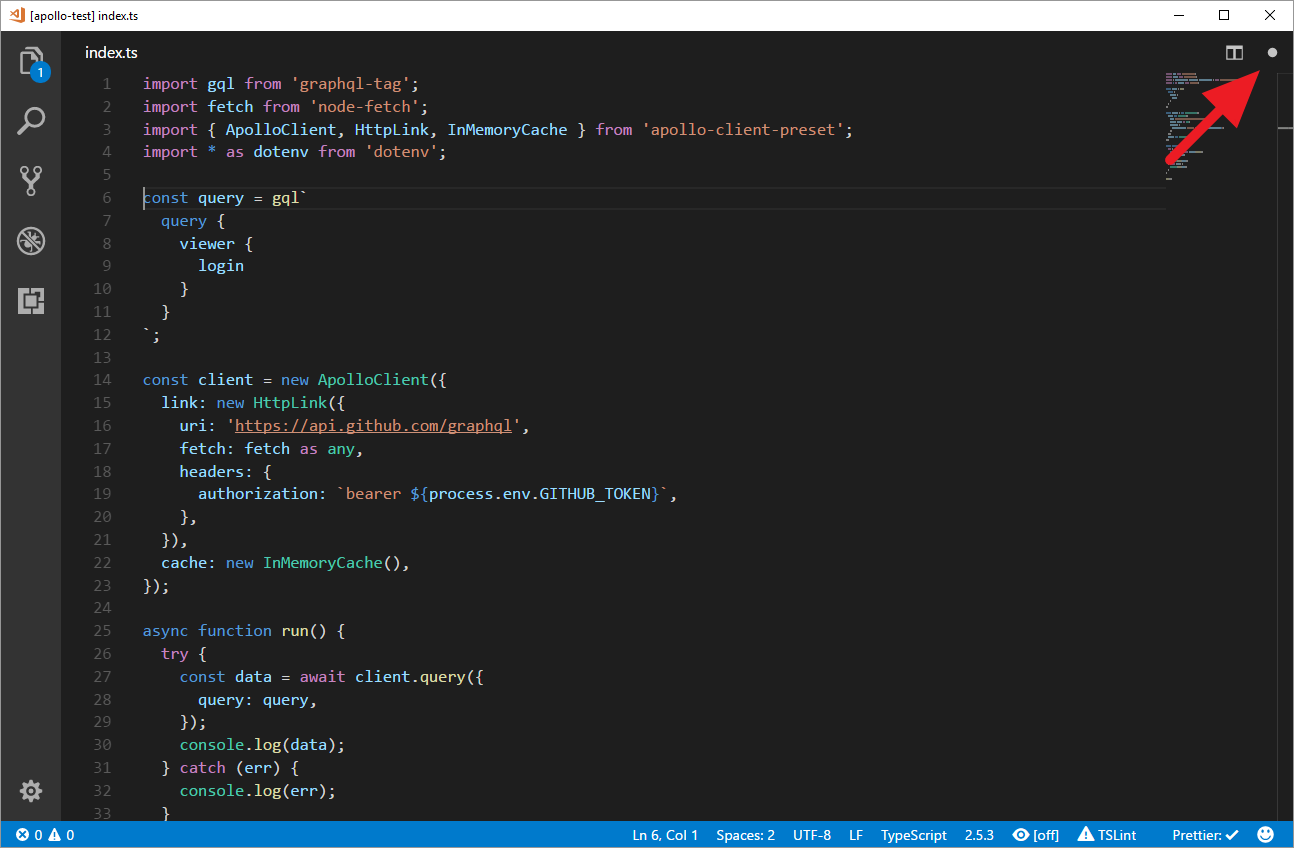Change the language mode from TypeScript
1294x848 pixels.
tap(913, 834)
